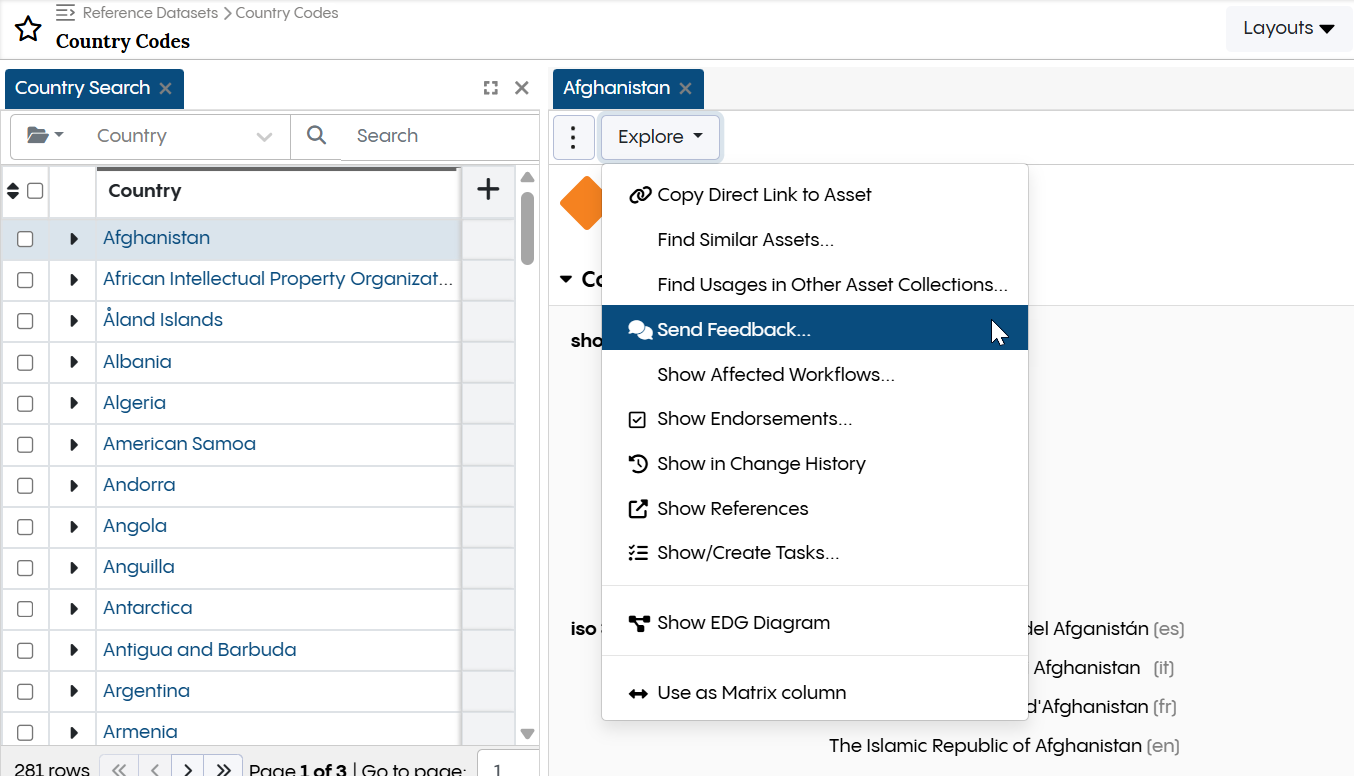
Task: Check the checkbox next to Afghanistan
Action: pos(27,238)
